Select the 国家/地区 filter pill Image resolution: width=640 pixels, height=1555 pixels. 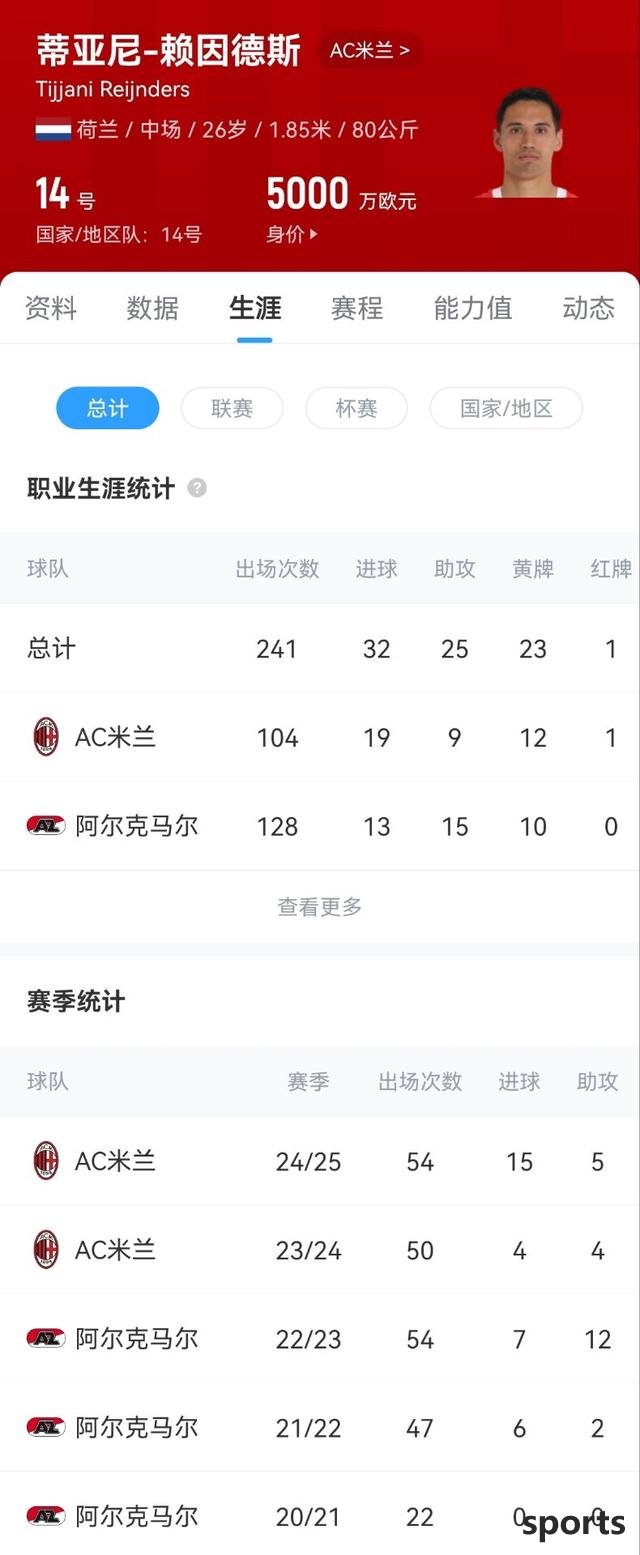coord(506,408)
